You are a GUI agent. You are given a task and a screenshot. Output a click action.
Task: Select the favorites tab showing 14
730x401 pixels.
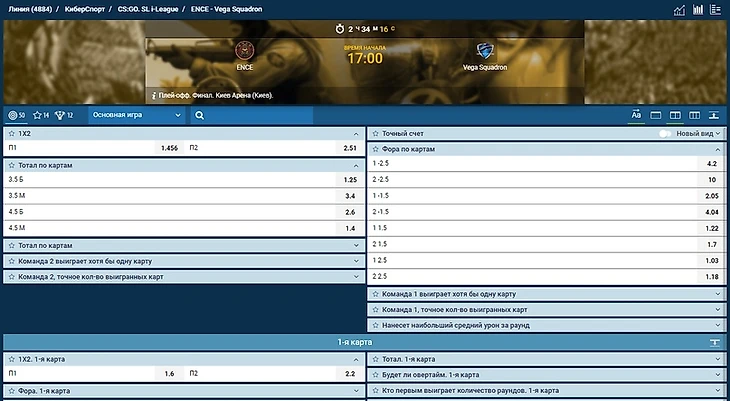coord(41,115)
